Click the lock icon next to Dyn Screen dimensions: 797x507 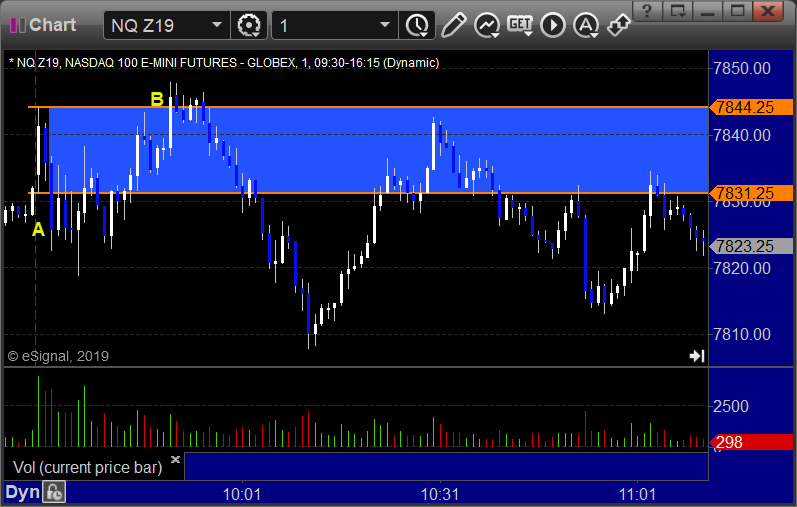(54, 492)
